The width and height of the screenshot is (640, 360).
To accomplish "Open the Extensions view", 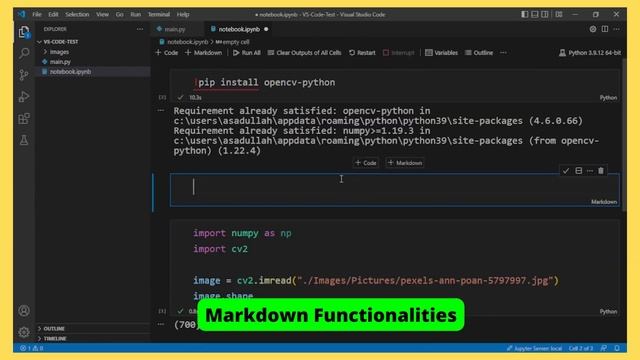I will pos(24,119).
